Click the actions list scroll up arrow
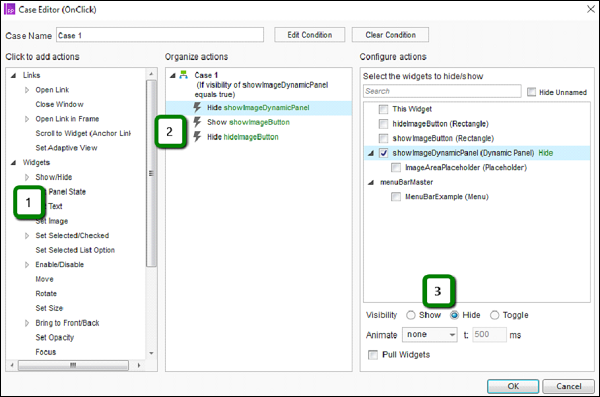The height and width of the screenshot is (397, 600). pos(152,74)
